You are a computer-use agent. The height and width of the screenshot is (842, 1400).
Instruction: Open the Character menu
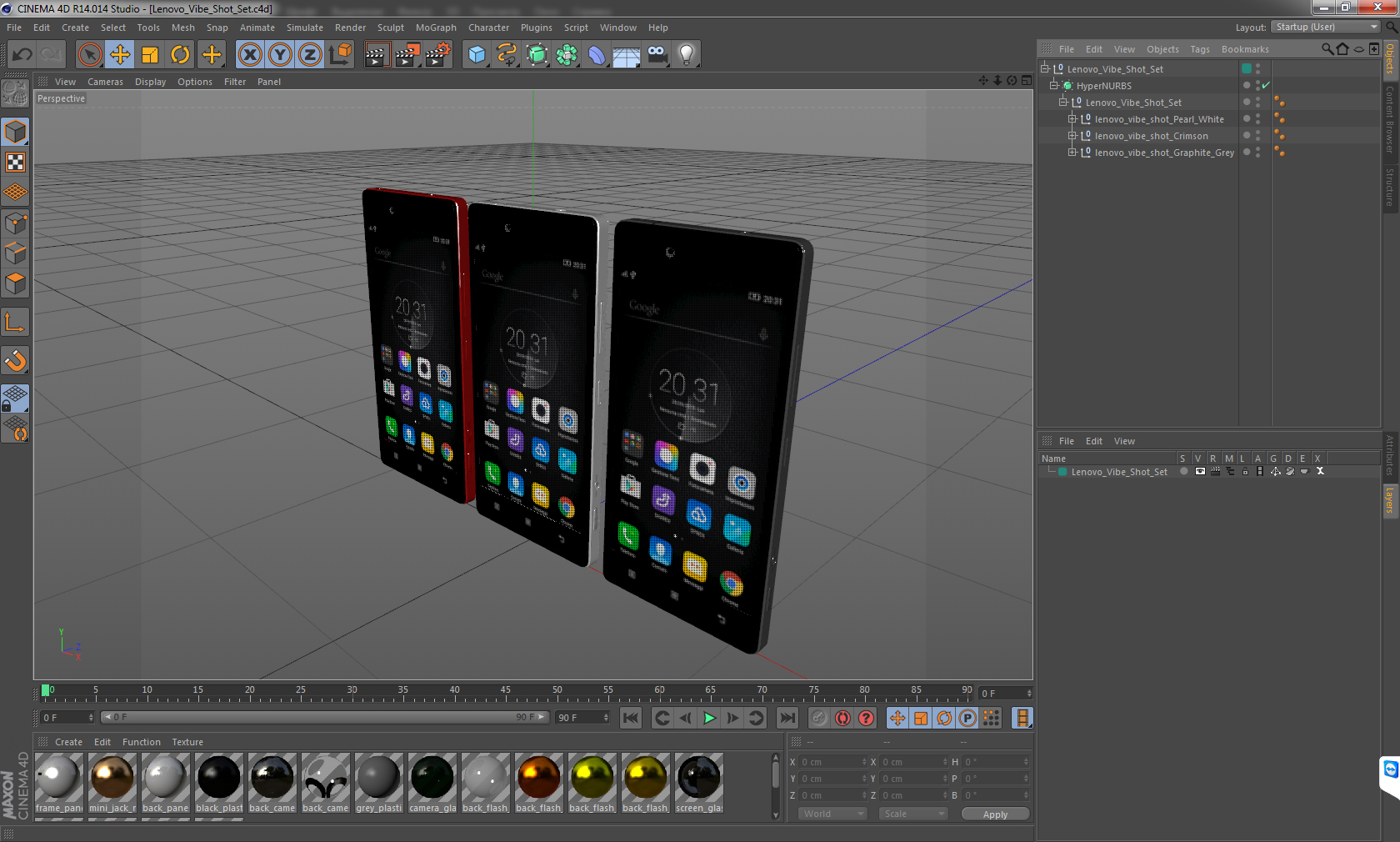pos(488,28)
